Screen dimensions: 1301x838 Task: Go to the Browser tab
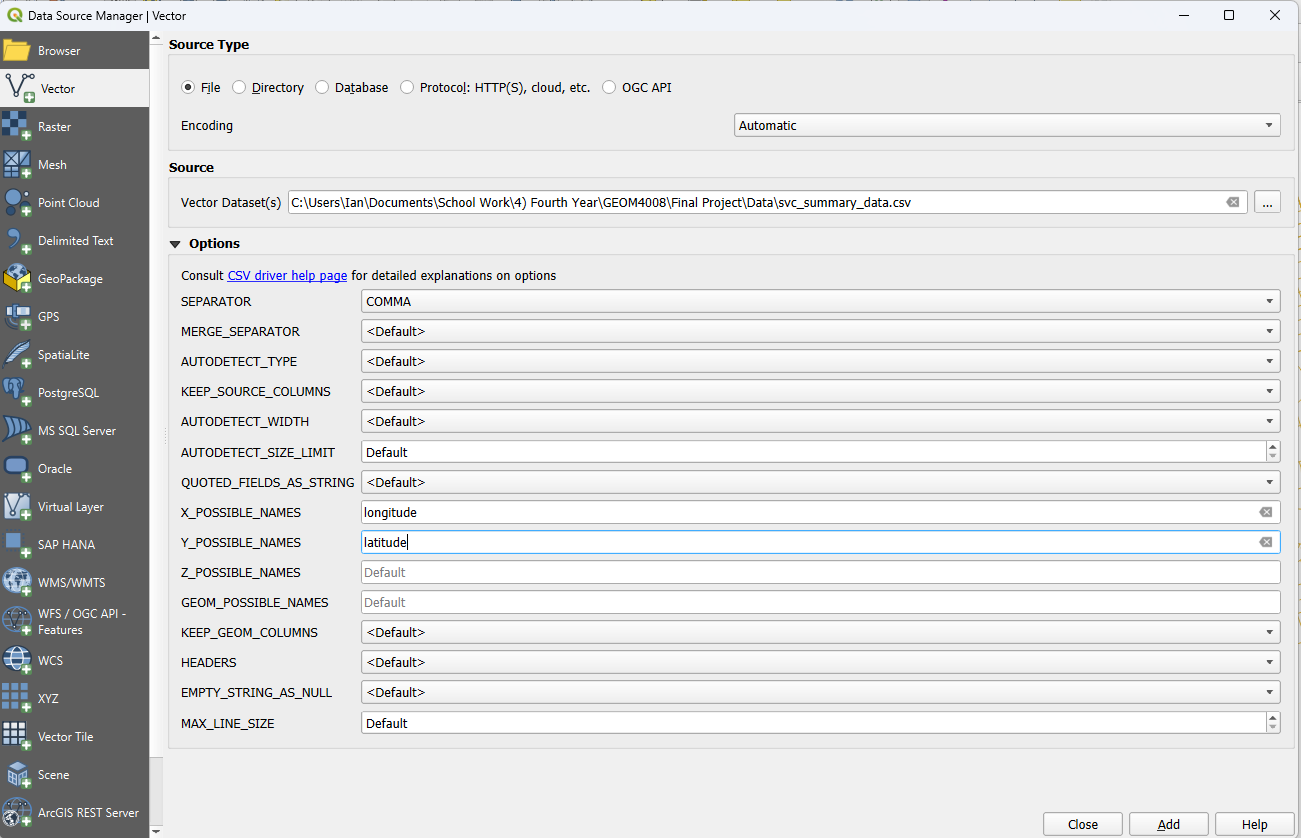[x=59, y=51]
